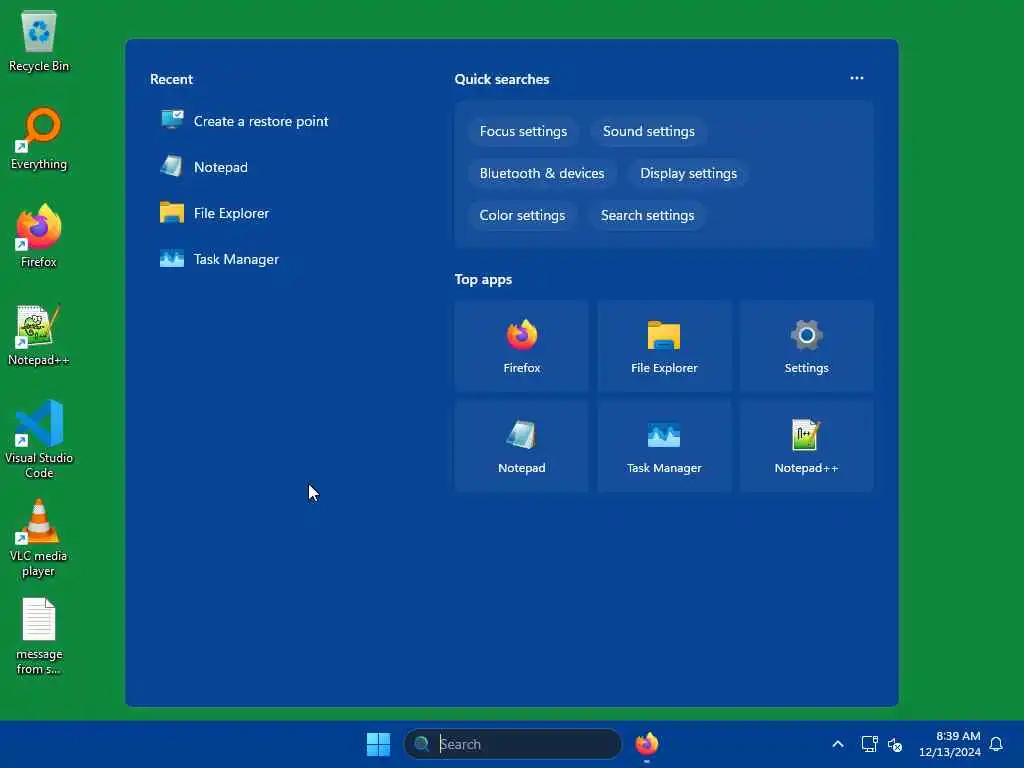This screenshot has height=768, width=1024.
Task: Show hidden tray icons chevron
Action: (x=838, y=744)
